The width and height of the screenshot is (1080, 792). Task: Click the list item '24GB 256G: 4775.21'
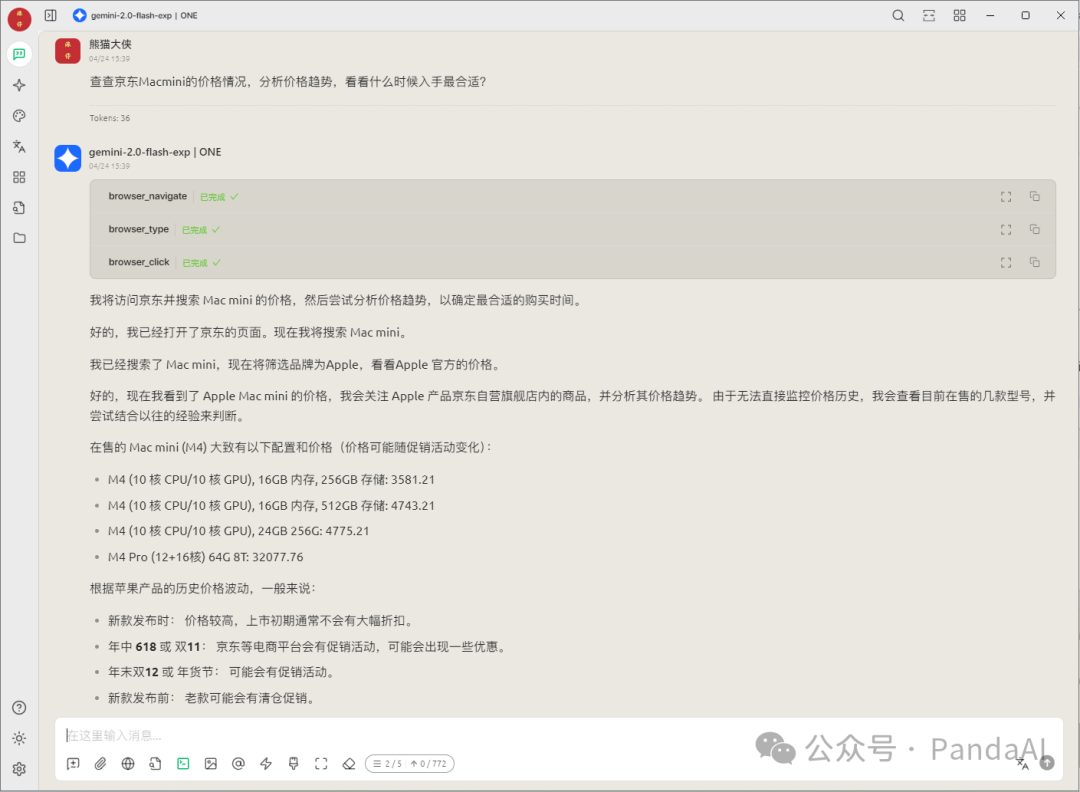[x=238, y=532]
